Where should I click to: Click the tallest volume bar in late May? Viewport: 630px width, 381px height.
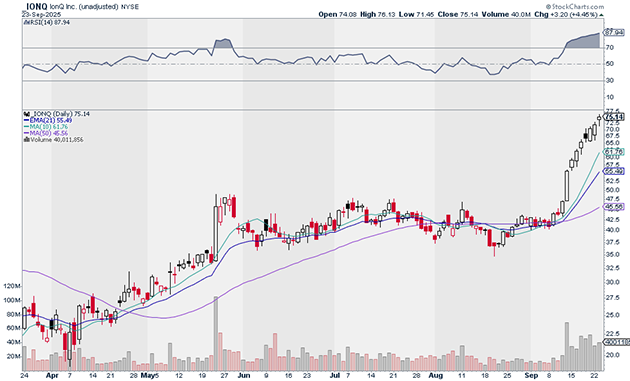[x=216, y=334]
